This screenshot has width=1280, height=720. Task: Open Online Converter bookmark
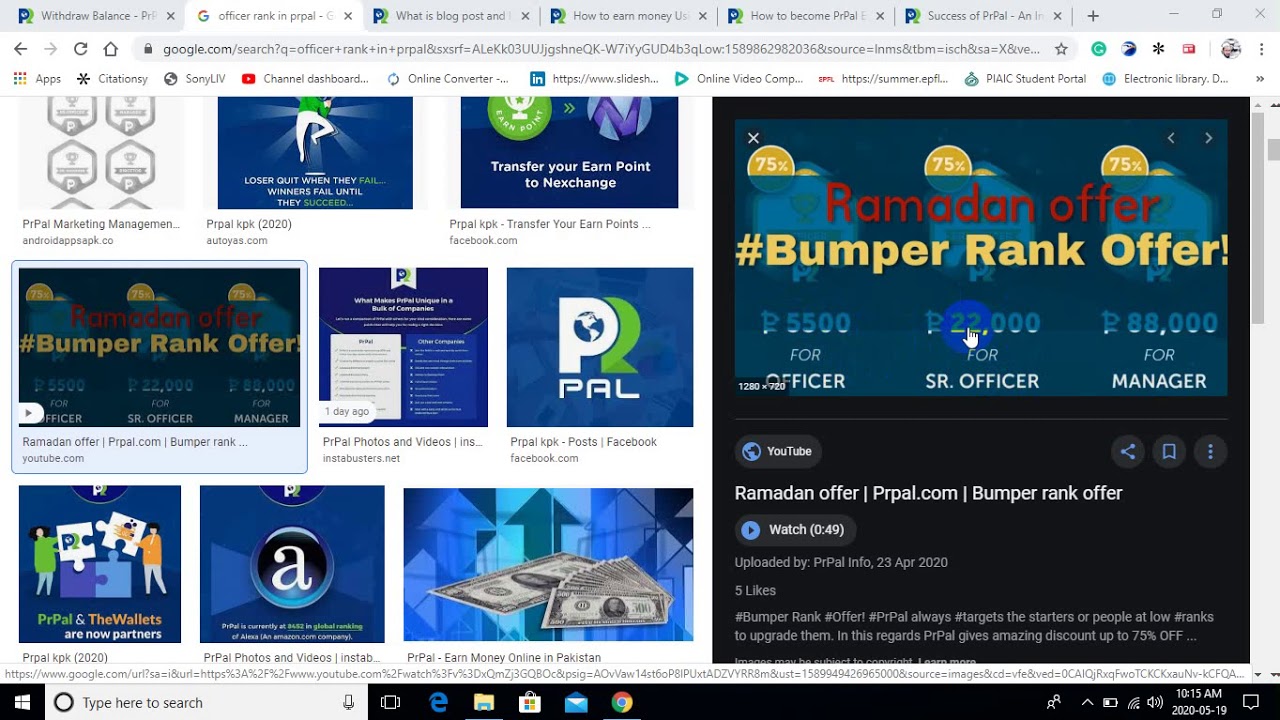448,79
